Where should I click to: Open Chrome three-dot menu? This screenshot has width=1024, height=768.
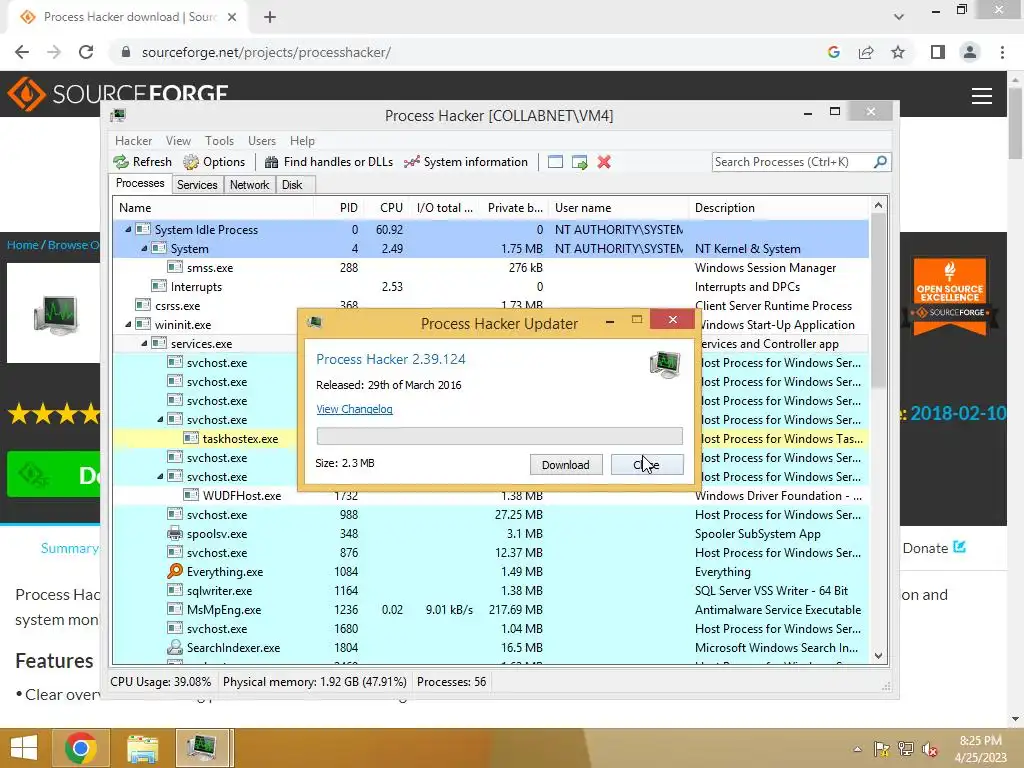click(x=1002, y=52)
